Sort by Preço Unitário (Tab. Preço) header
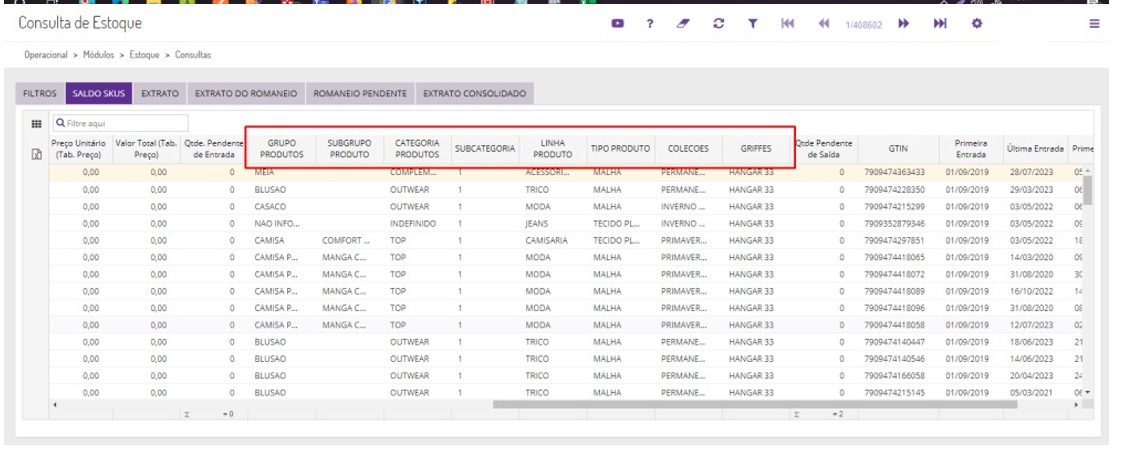The image size is (1126, 455). tap(79, 149)
